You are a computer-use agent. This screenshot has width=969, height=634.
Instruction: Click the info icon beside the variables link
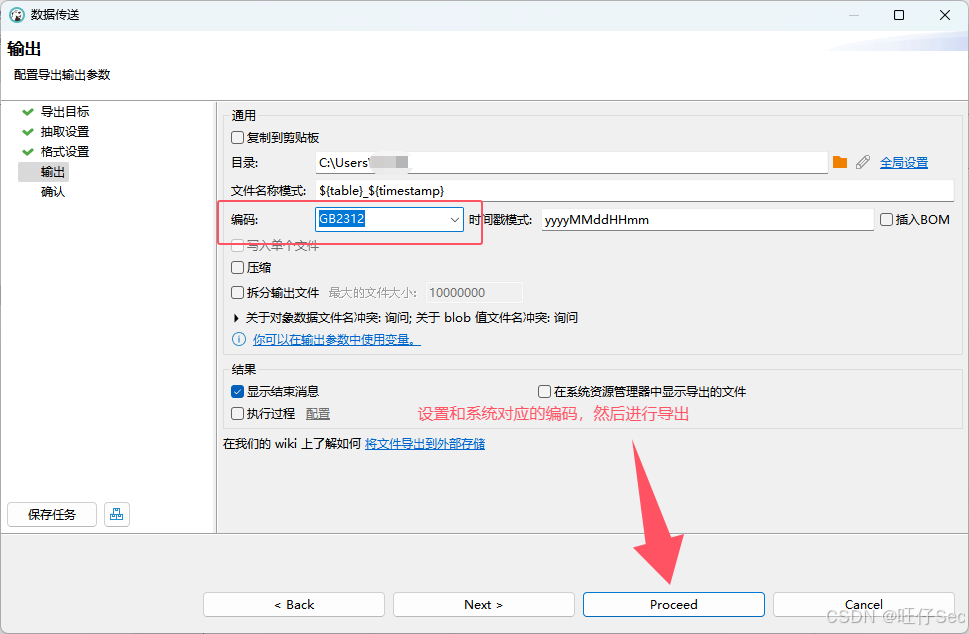click(239, 339)
